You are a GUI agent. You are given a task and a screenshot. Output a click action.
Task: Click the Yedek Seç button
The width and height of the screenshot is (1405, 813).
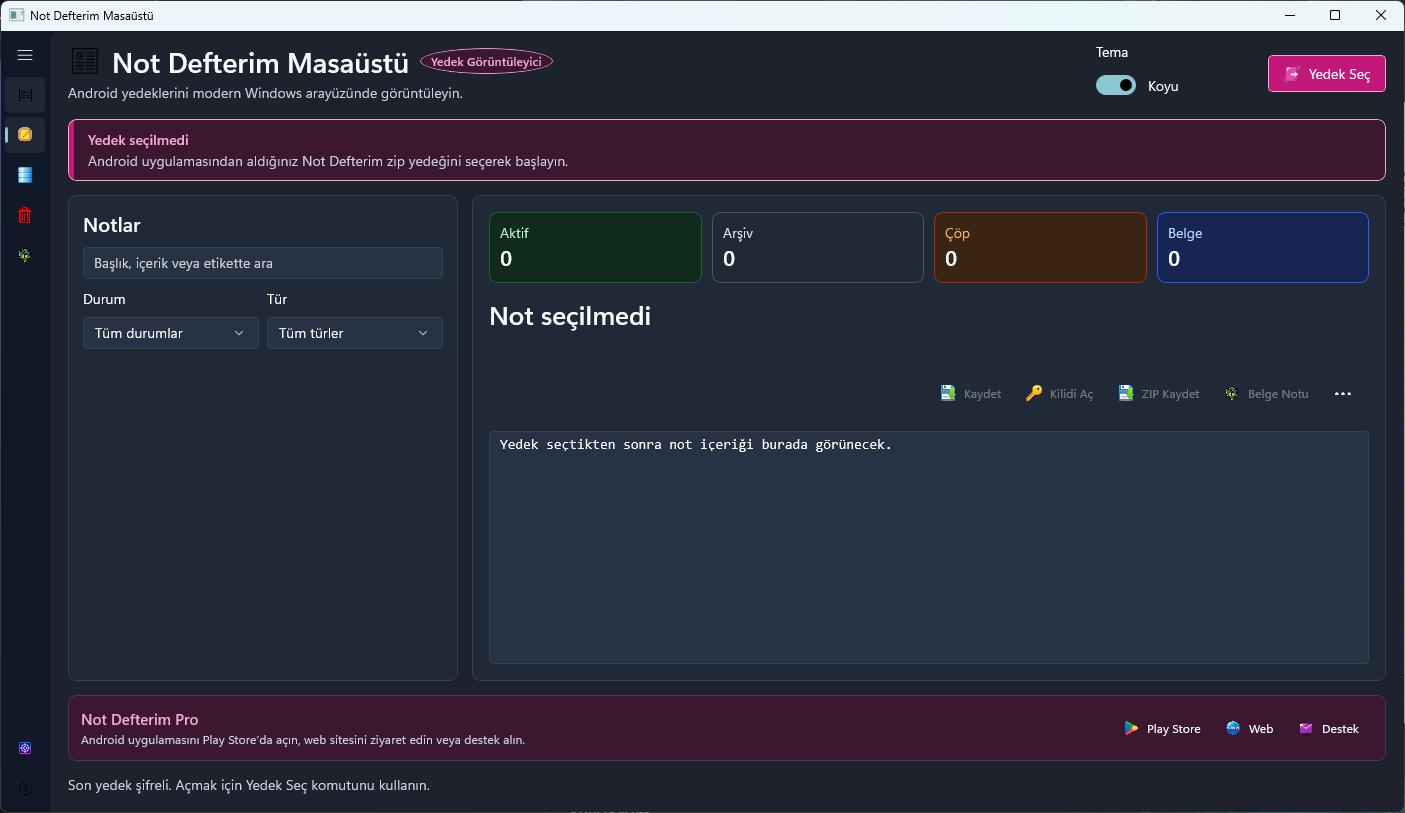point(1327,74)
